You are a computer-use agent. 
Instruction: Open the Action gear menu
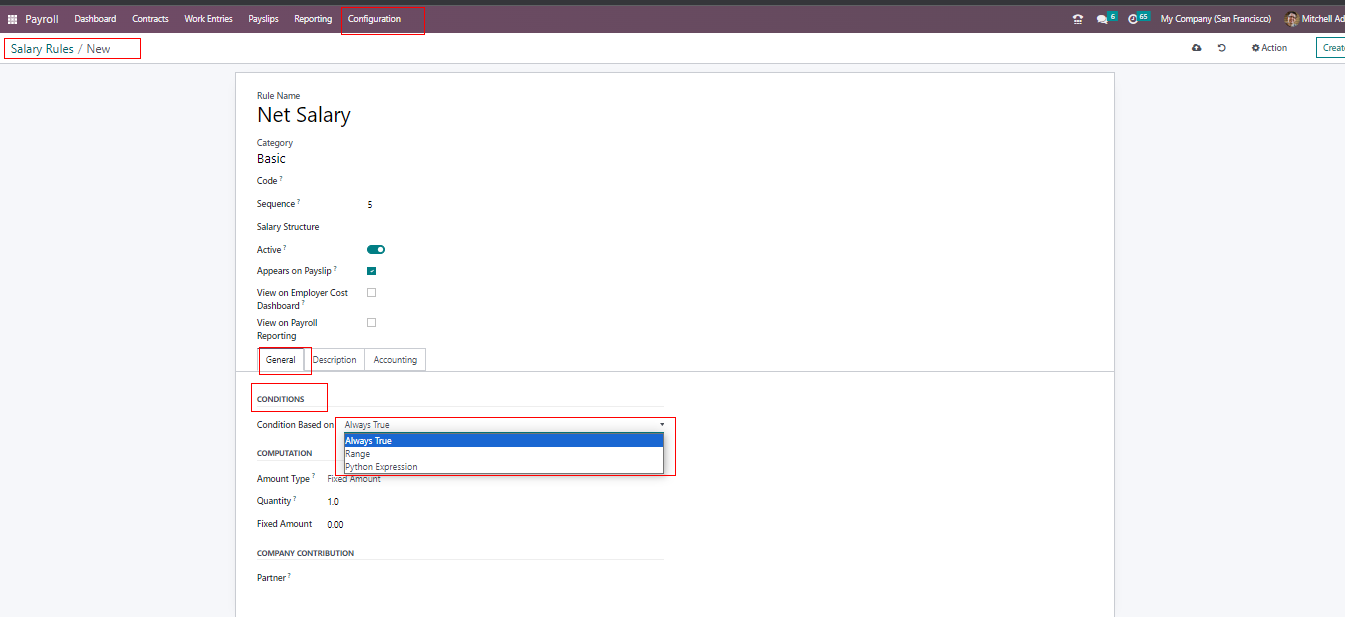(x=1269, y=48)
